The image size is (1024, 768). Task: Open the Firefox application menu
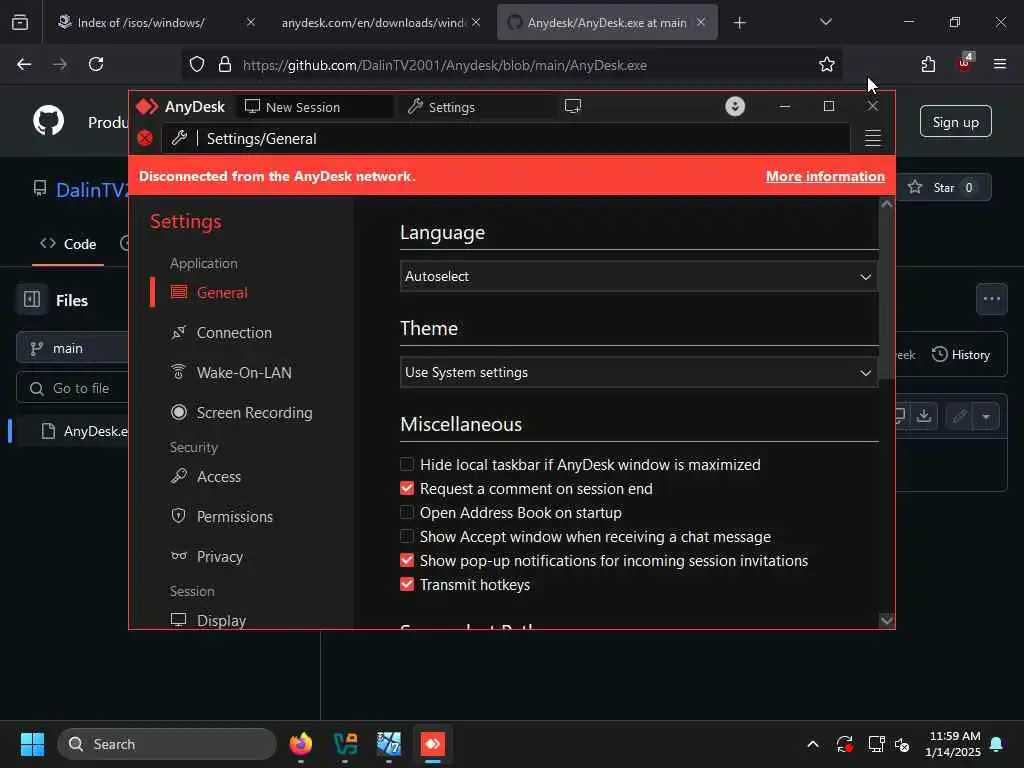click(x=999, y=64)
